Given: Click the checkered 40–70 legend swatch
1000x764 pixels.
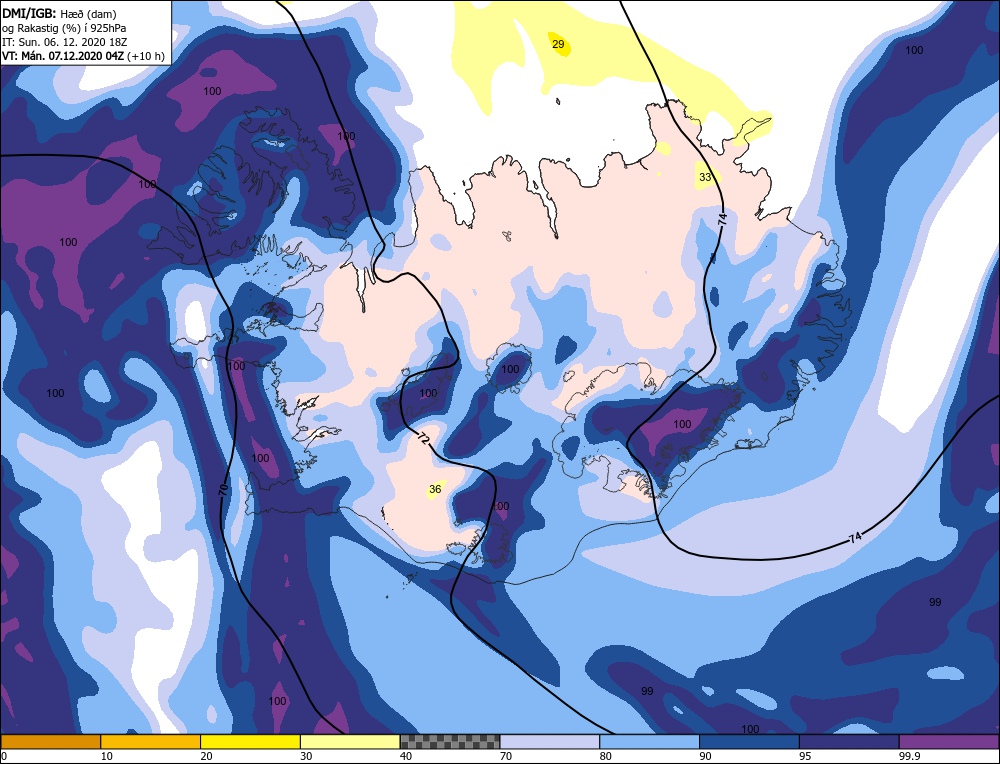Looking at the screenshot, I should click(450, 742).
